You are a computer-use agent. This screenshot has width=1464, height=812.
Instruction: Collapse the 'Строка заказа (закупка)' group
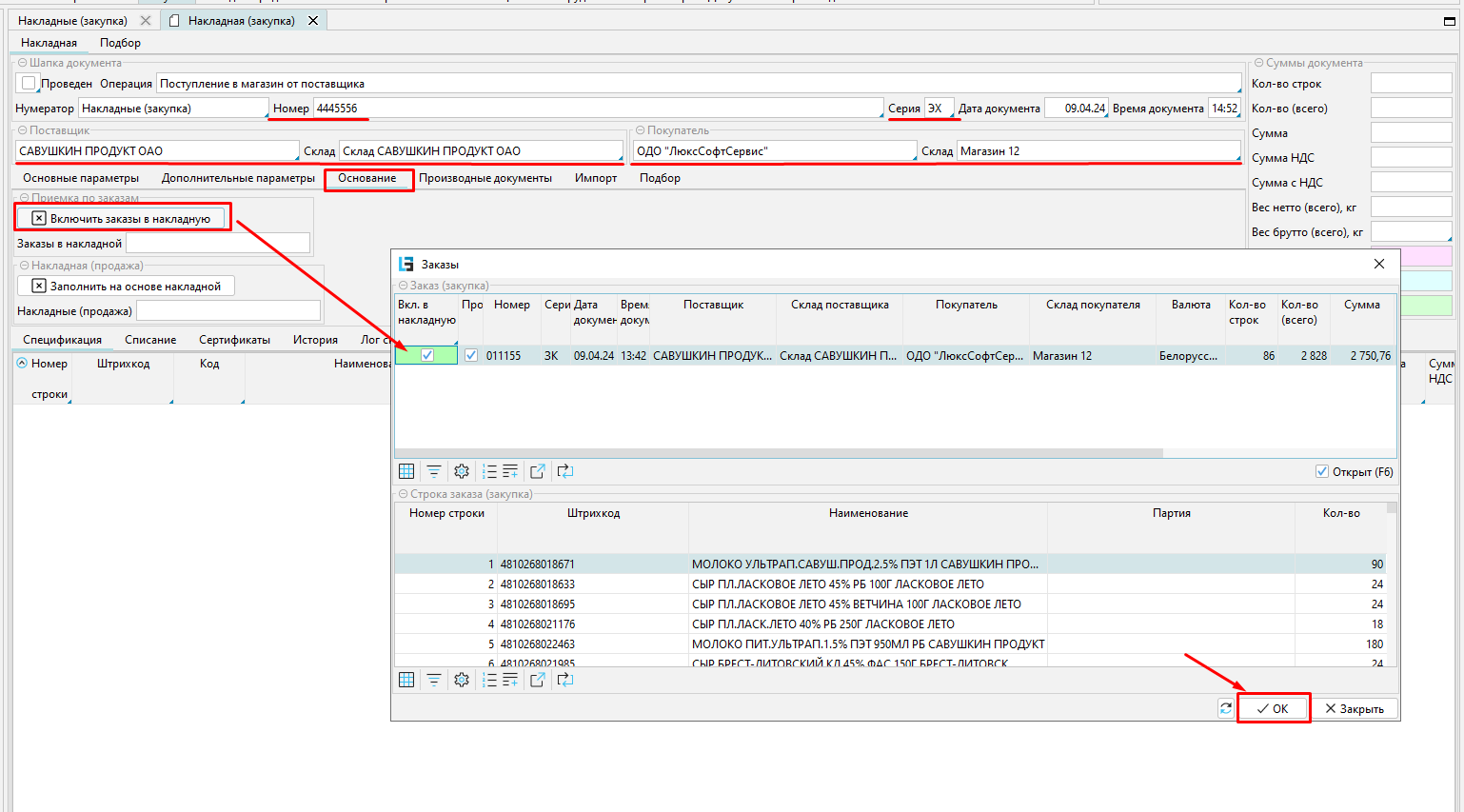point(403,494)
